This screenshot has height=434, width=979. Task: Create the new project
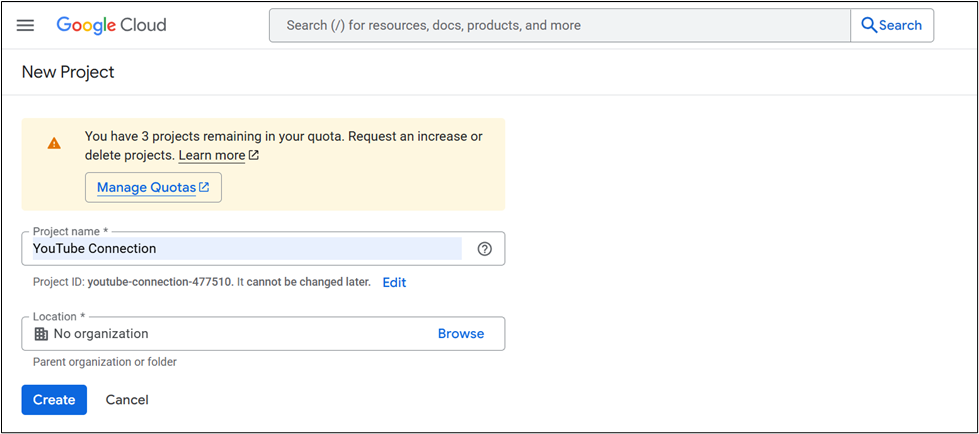[x=54, y=400]
